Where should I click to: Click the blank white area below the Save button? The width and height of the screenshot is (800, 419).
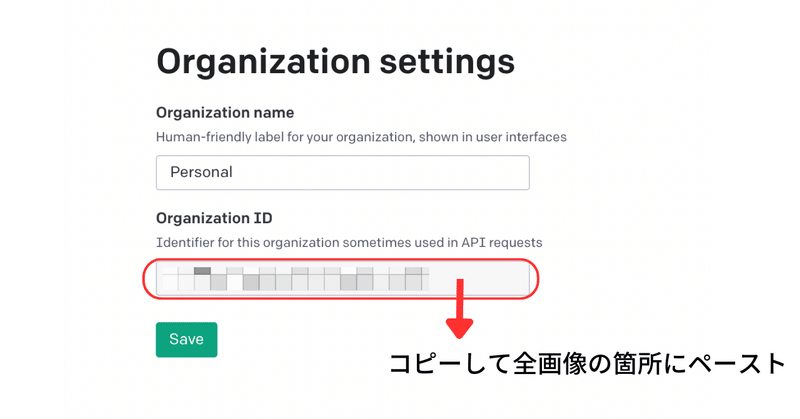pos(250,395)
